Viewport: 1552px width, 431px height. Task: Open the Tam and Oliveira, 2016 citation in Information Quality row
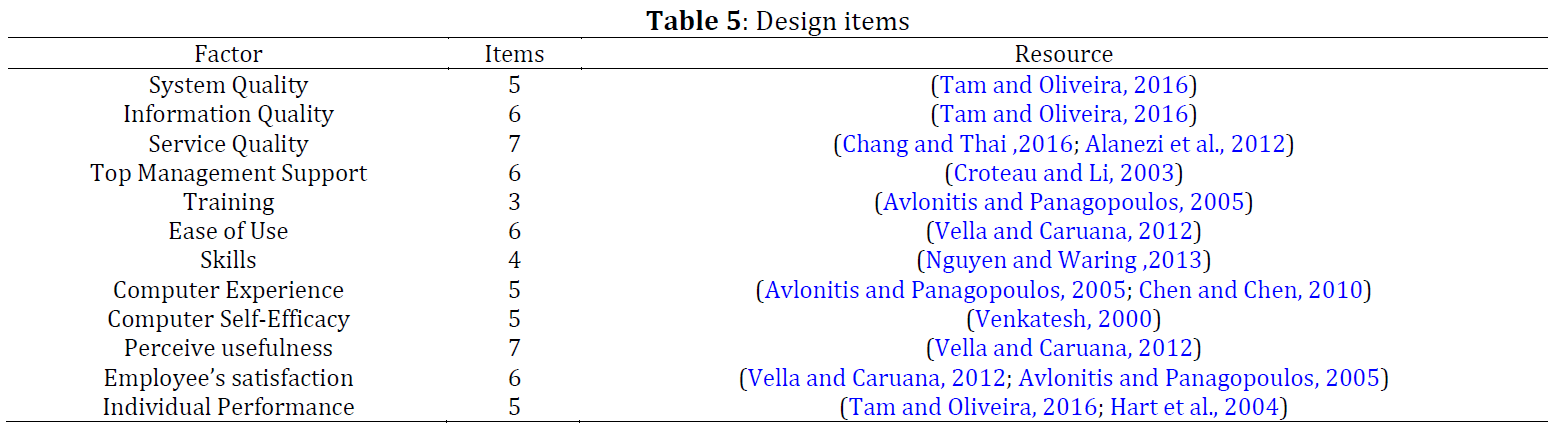[1064, 114]
